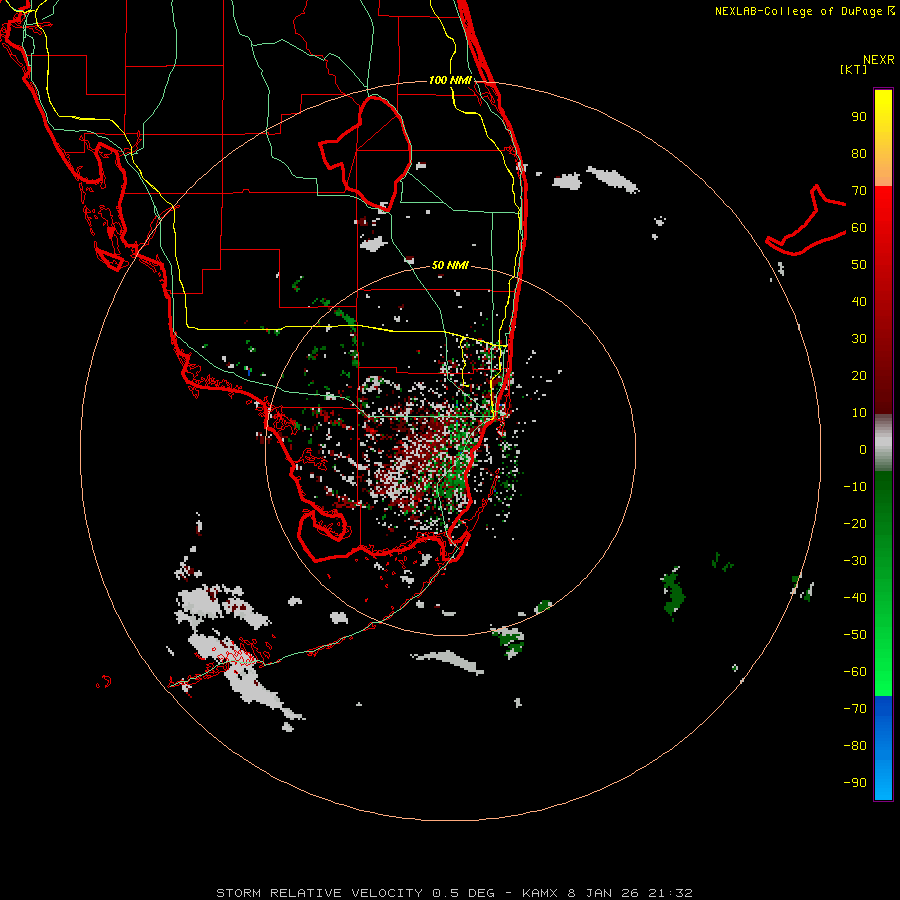Click the 50 NMI range ring label

[x=450, y=265]
